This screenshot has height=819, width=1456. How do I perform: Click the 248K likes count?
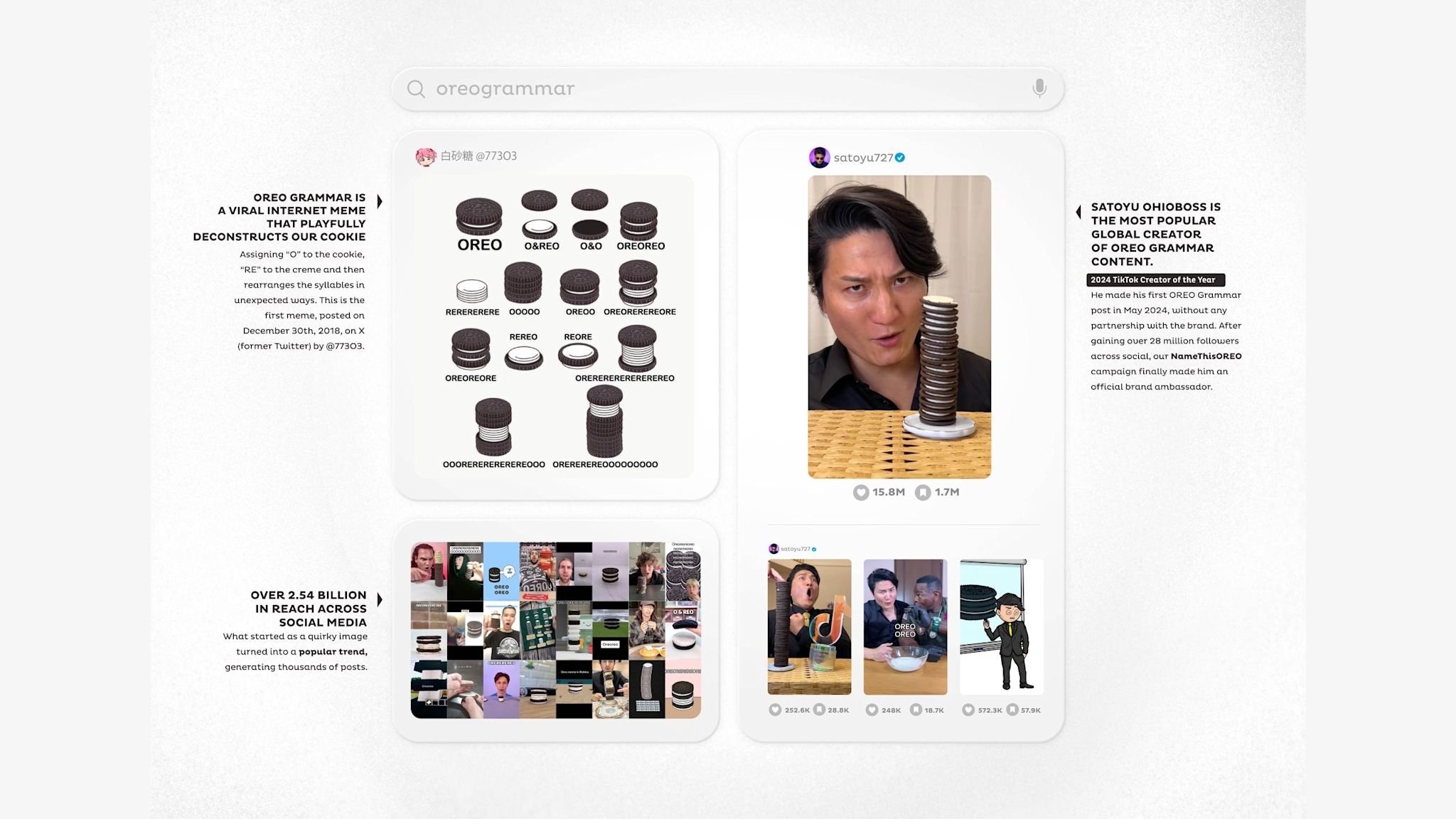[x=891, y=710]
